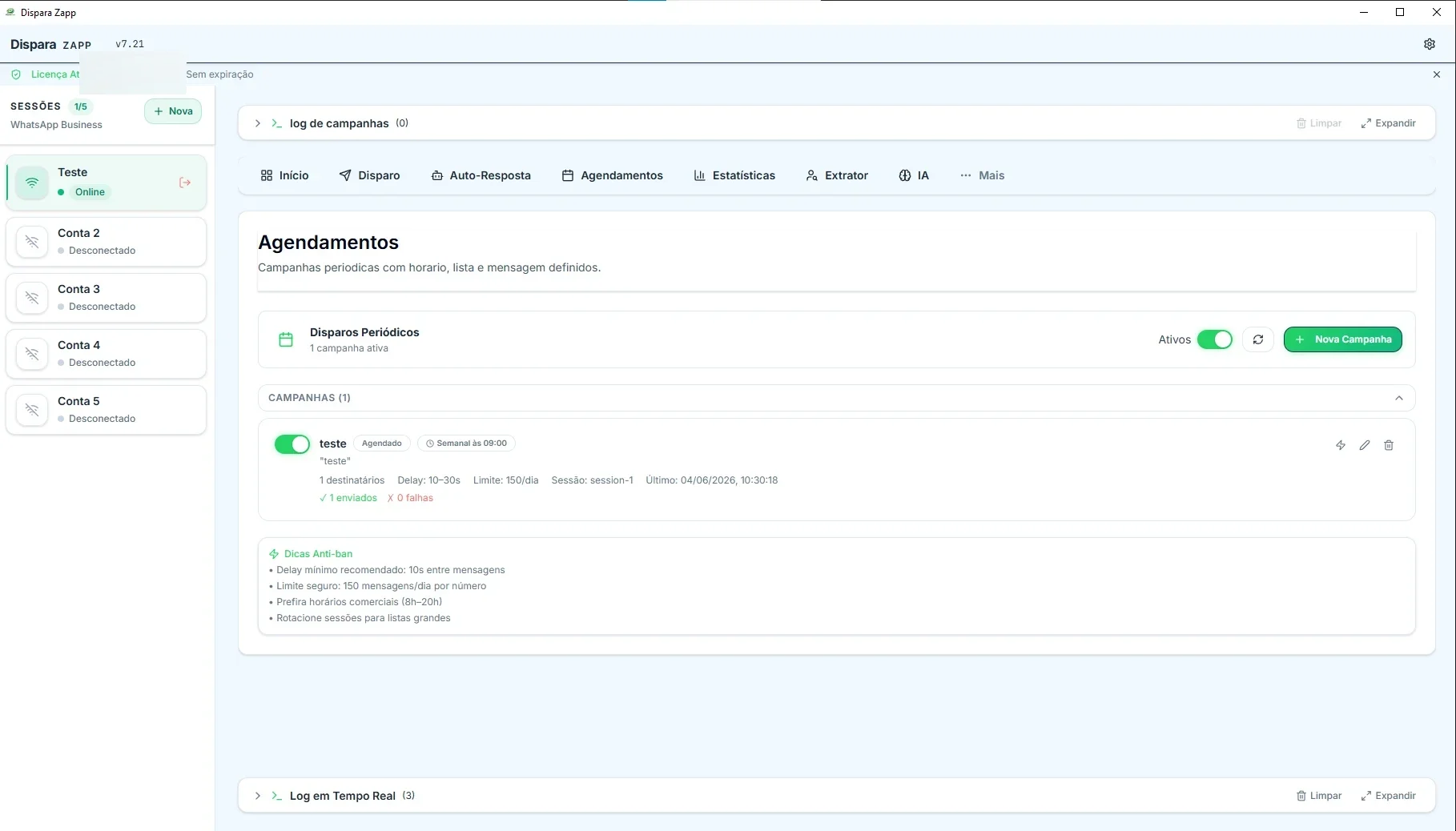The image size is (1456, 831).
Task: Select the Agendamentos tab
Action: 613,175
